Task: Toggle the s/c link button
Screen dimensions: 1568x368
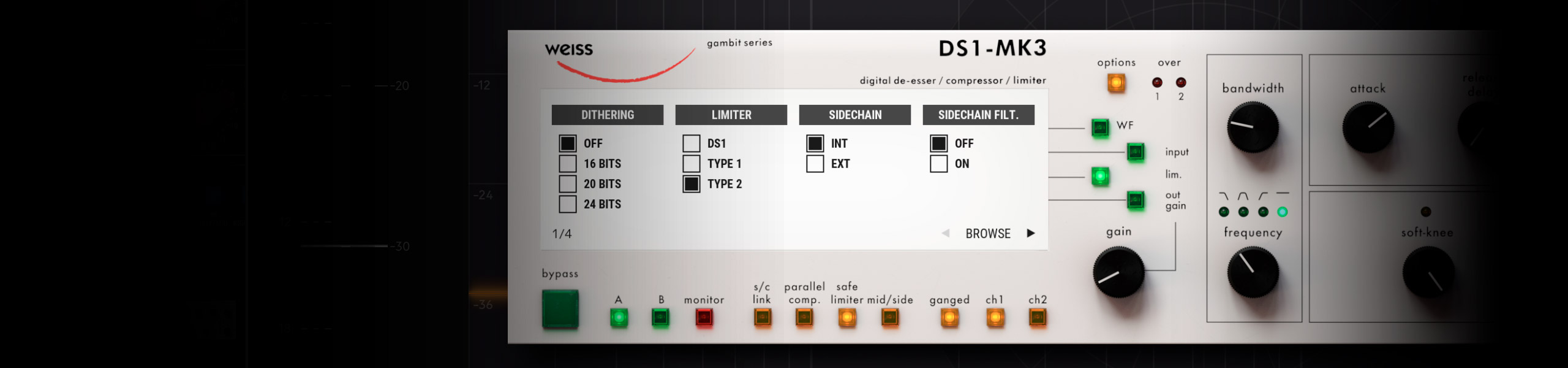Action: 763,317
